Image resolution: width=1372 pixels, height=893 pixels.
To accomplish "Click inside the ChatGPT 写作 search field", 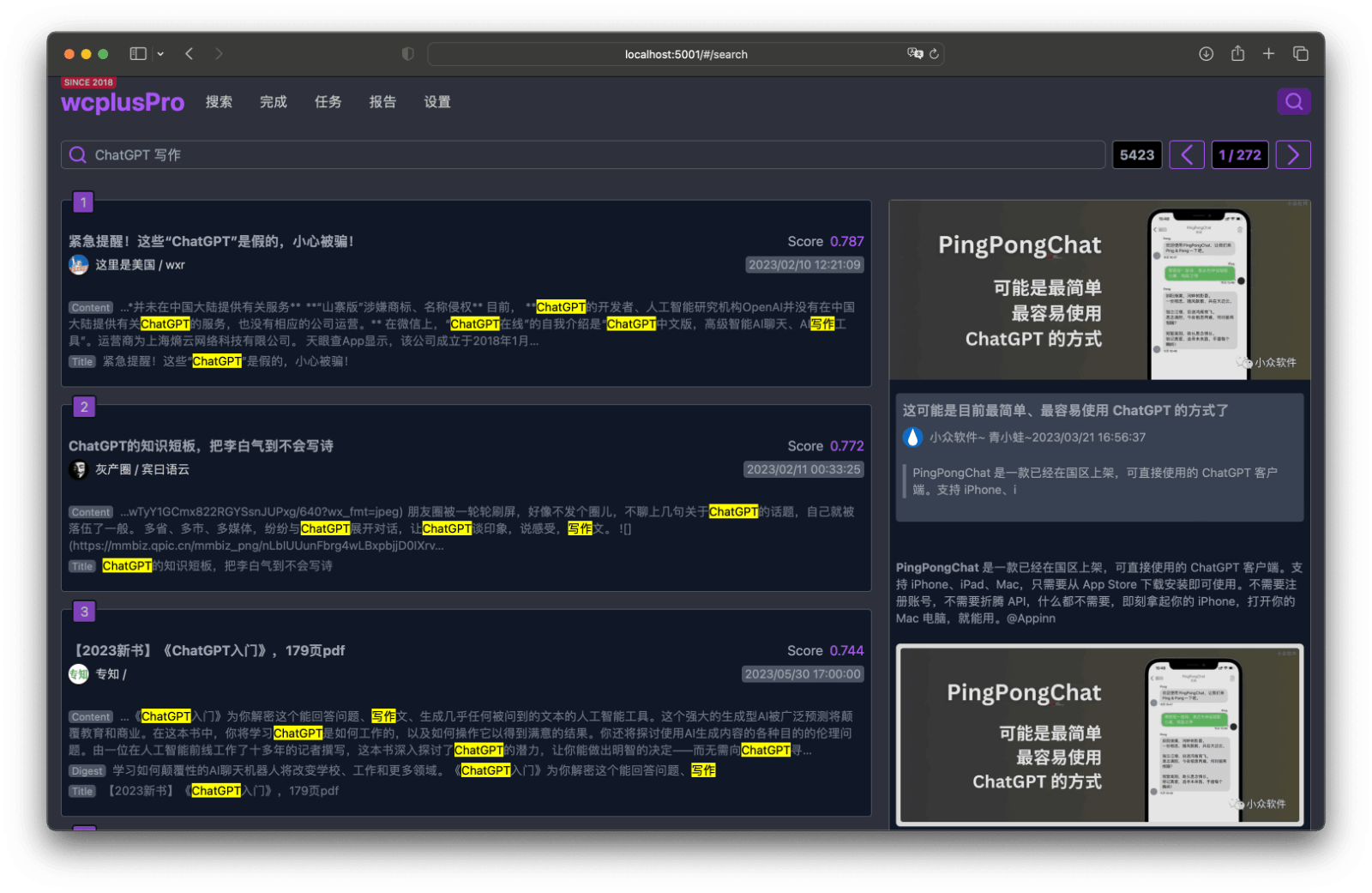I will tap(343, 154).
